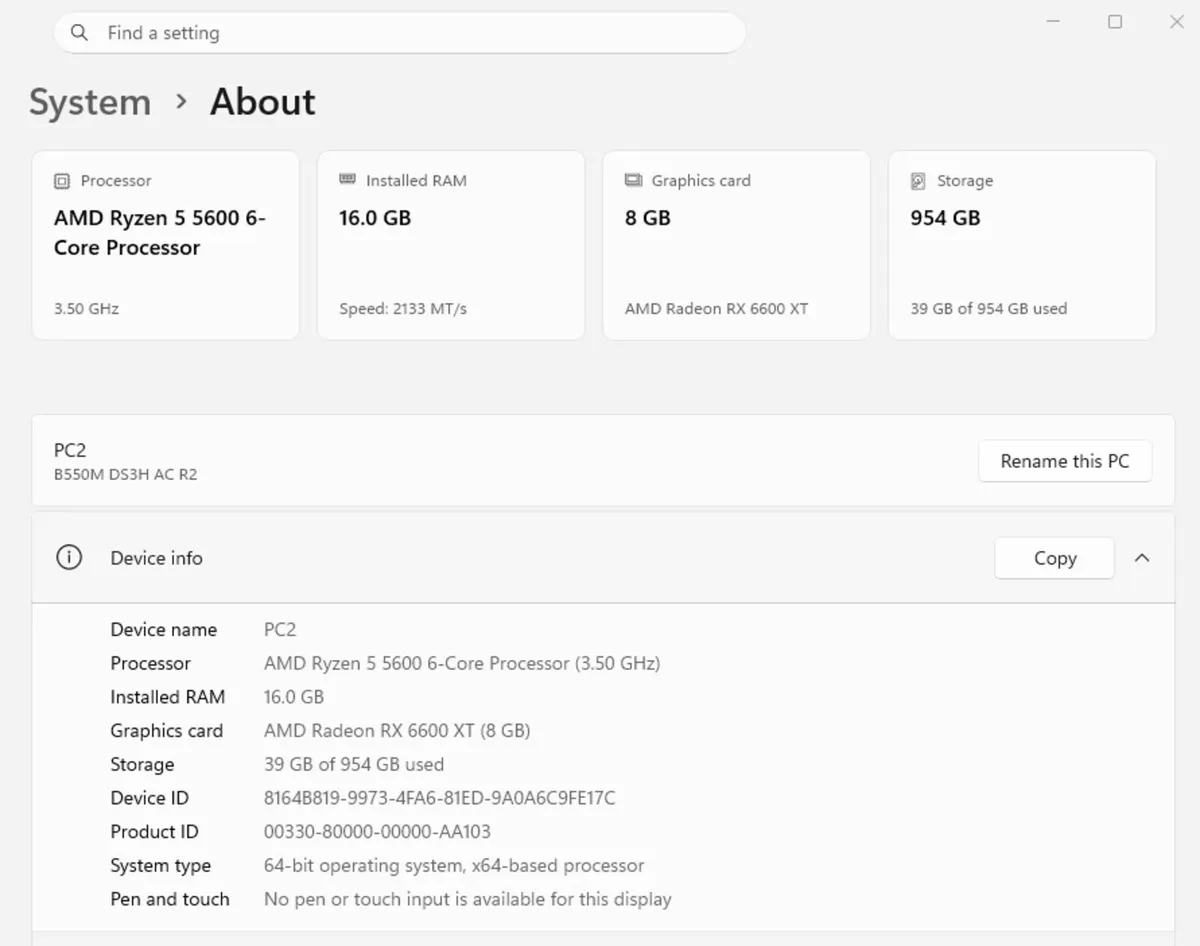Click the Device info circle icon

pyautogui.click(x=69, y=558)
